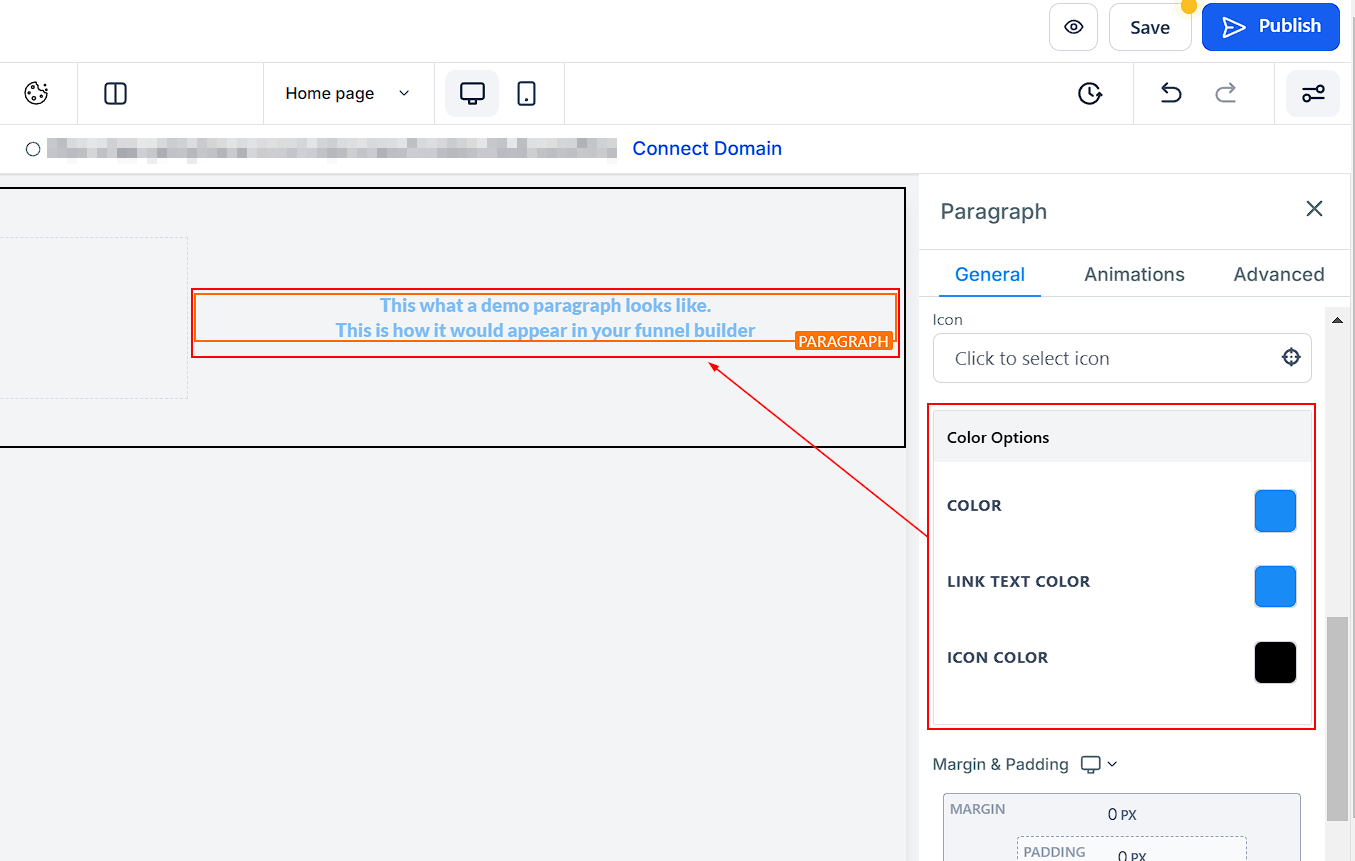Open the cookie consent settings icon

pyautogui.click(x=36, y=93)
